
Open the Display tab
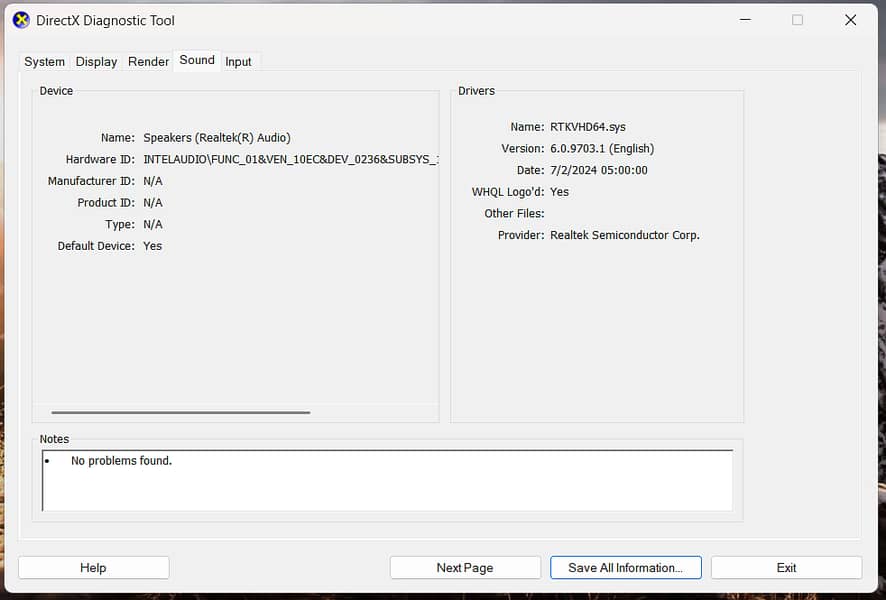point(96,62)
